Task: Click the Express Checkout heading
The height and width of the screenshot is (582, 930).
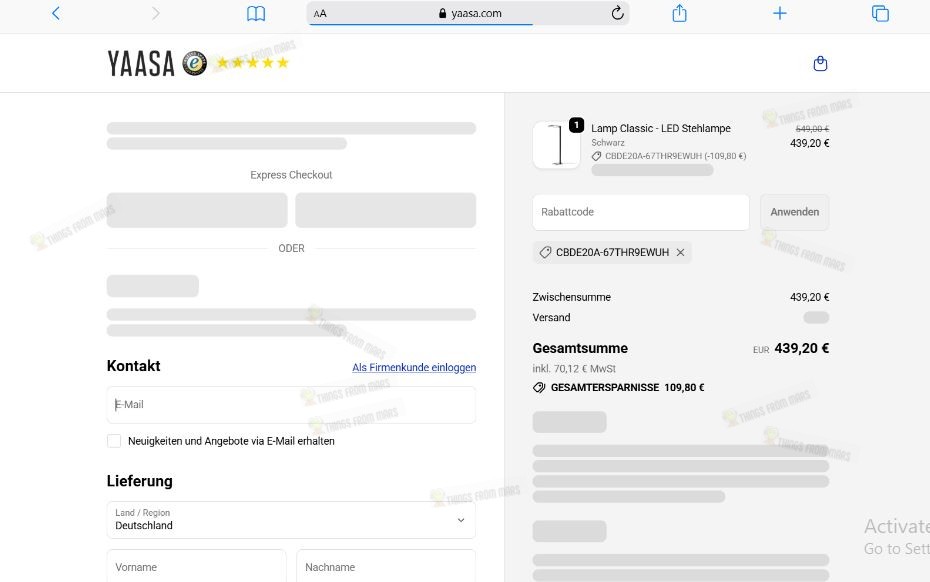Action: click(291, 175)
